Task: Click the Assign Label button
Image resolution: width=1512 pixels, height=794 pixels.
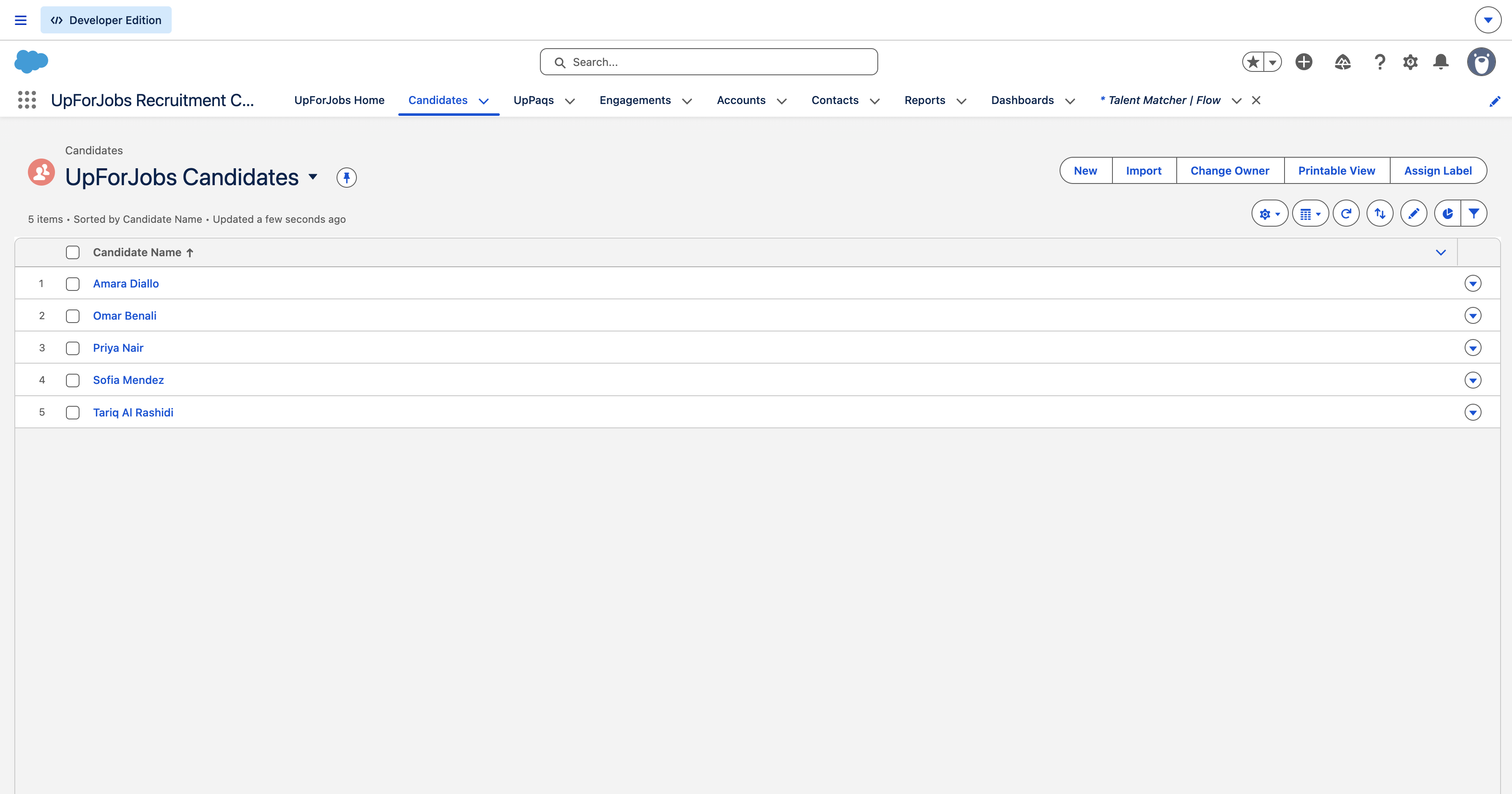Action: (1438, 171)
